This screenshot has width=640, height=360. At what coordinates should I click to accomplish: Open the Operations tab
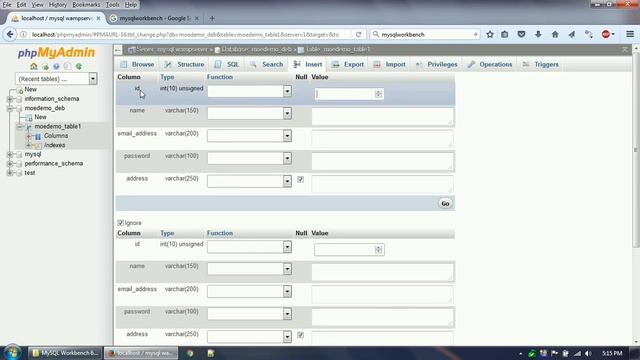click(490, 64)
